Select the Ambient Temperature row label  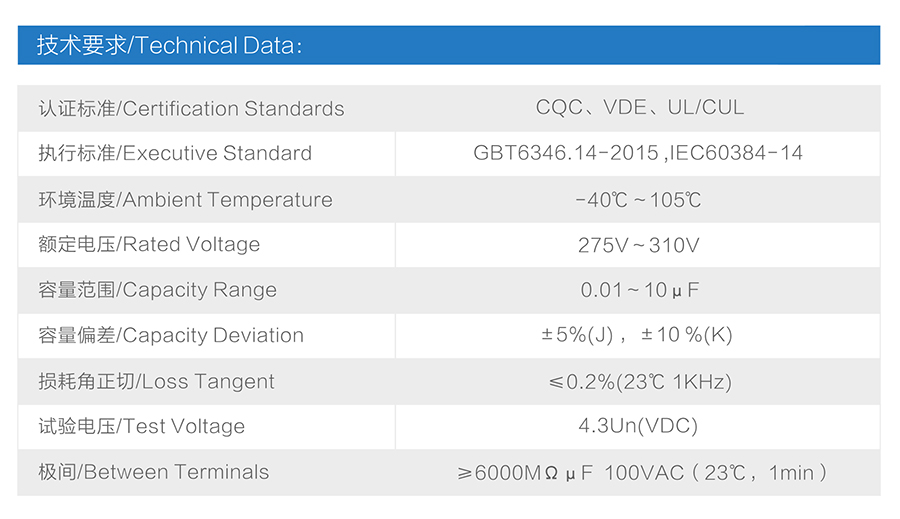click(x=185, y=200)
